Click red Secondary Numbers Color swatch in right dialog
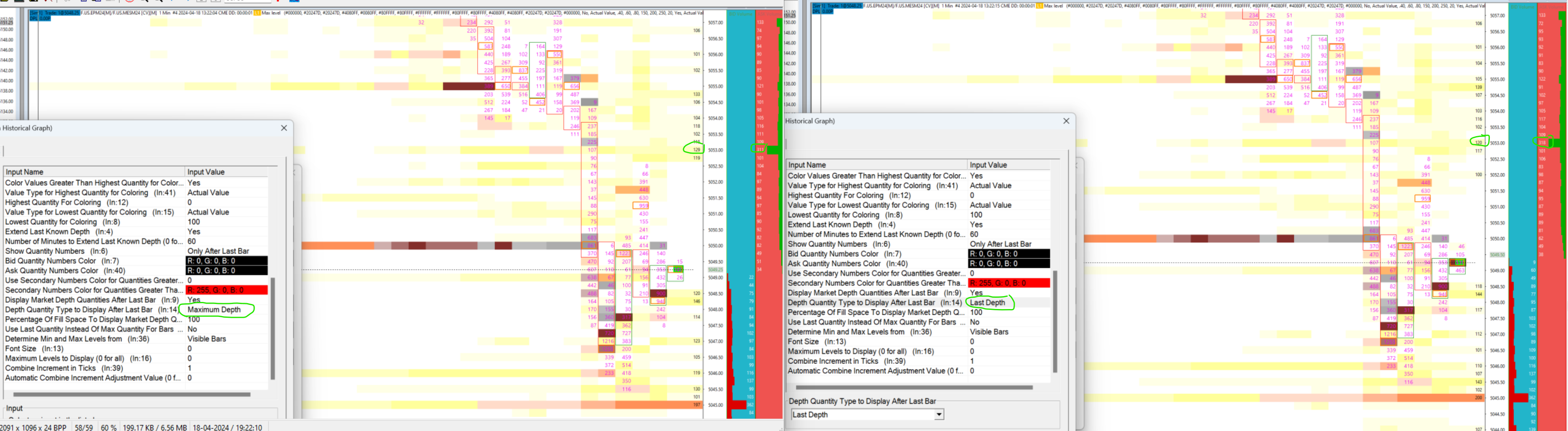This screenshot has height=431, width=1568. click(1009, 283)
